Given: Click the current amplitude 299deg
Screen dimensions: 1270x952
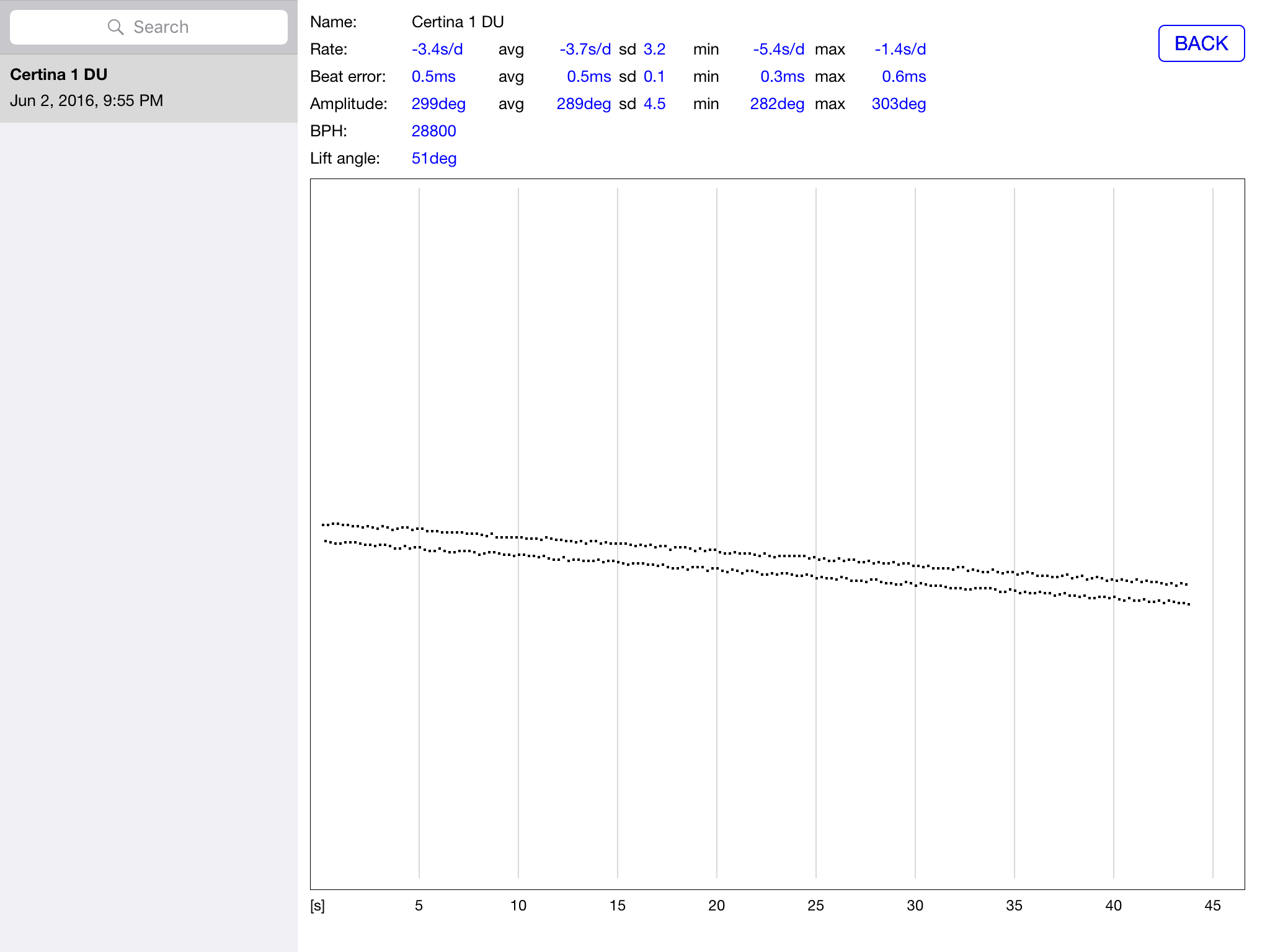Looking at the screenshot, I should click(x=438, y=104).
